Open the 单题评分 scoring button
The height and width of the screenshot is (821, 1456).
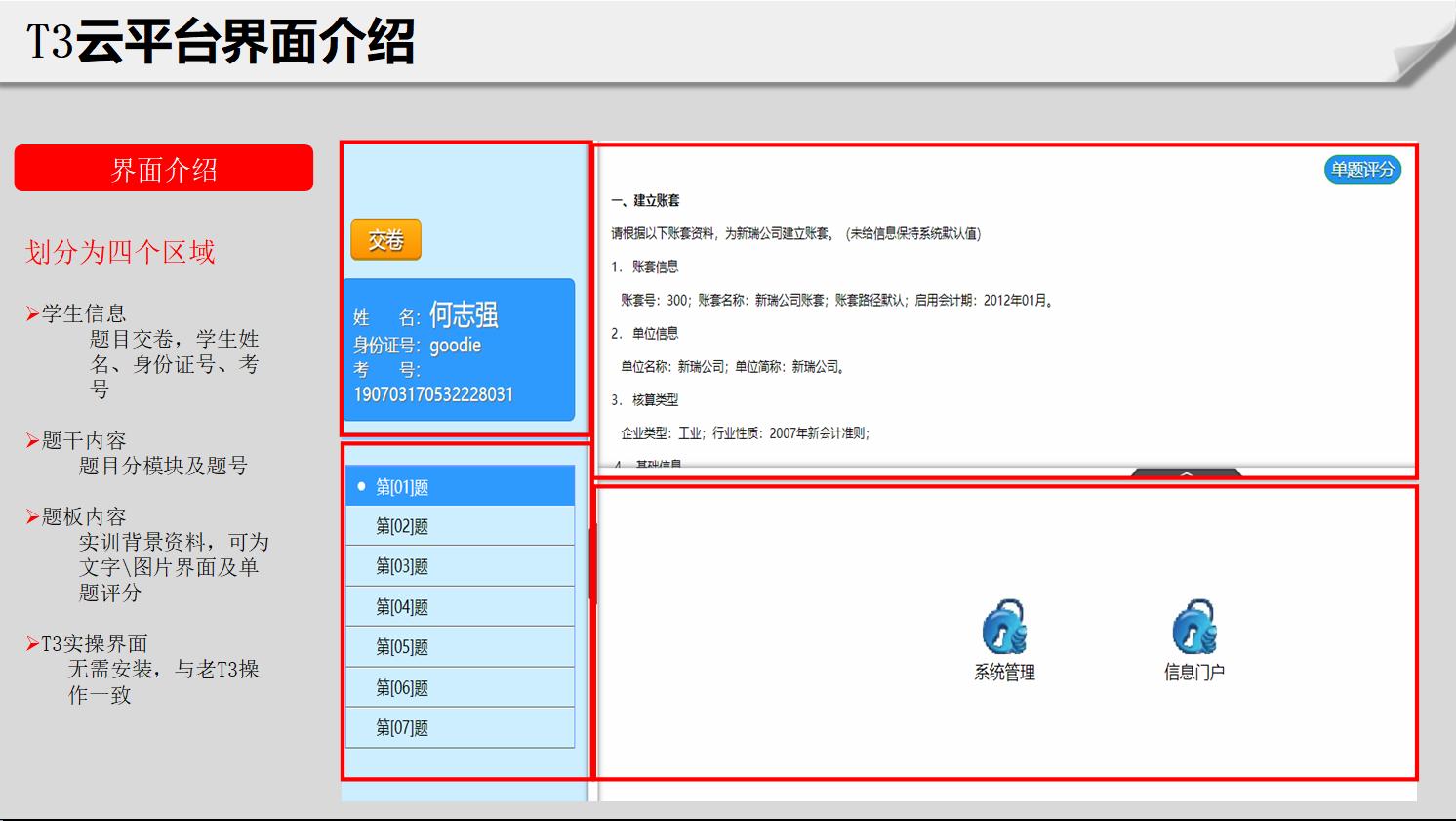click(x=1362, y=169)
